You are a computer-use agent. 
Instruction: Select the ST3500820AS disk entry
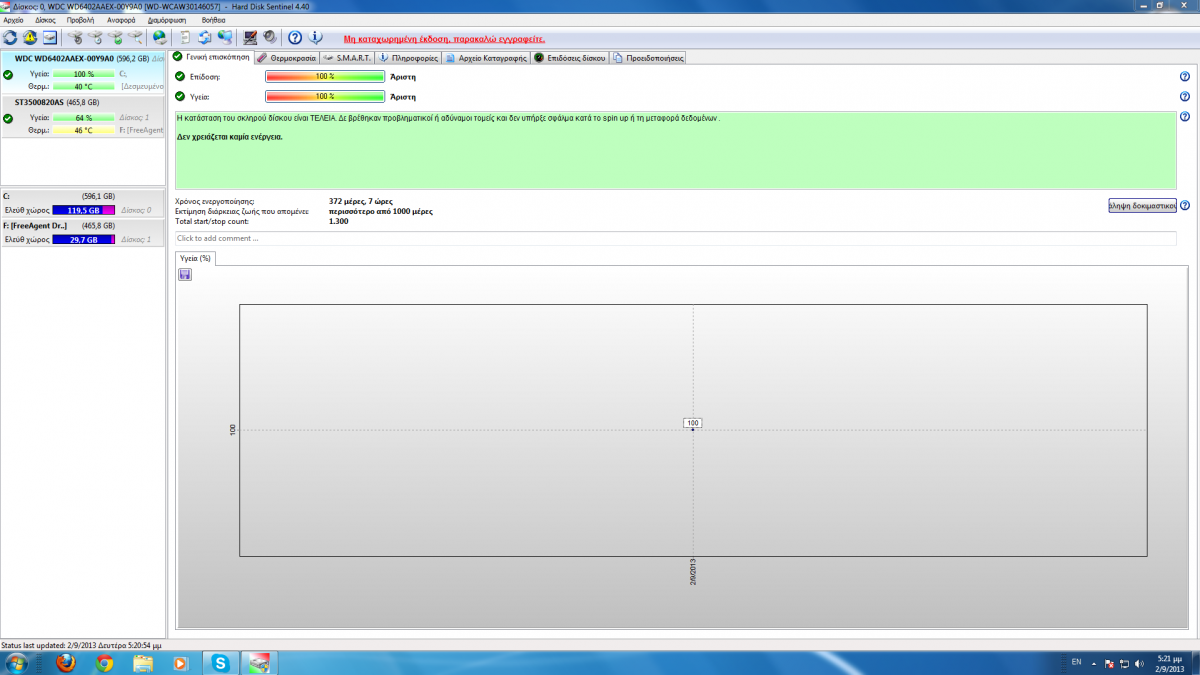(x=83, y=116)
